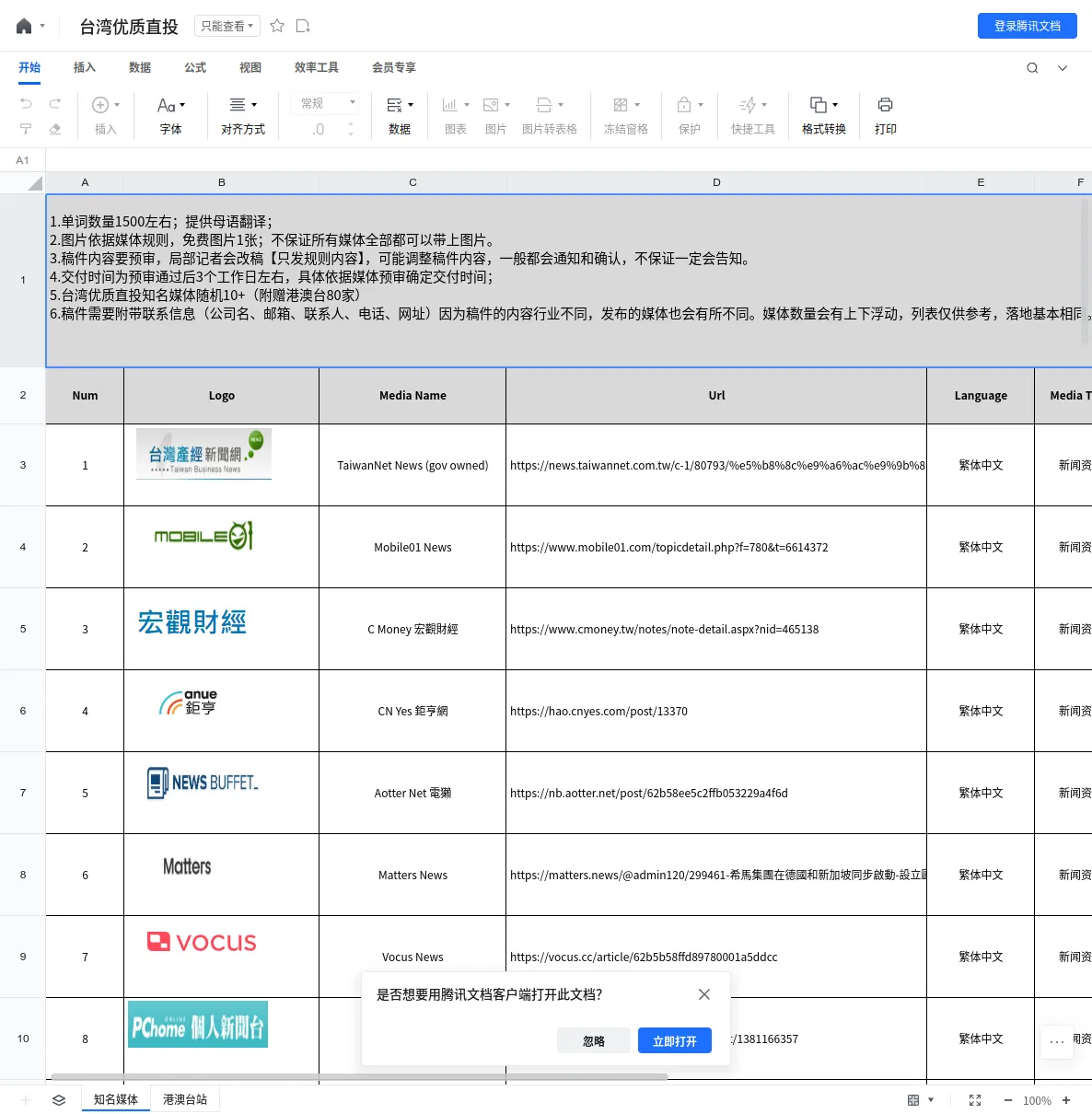Click the 登录腾讯文档 login button
Image resolution: width=1092 pixels, height=1114 pixels.
click(1028, 26)
